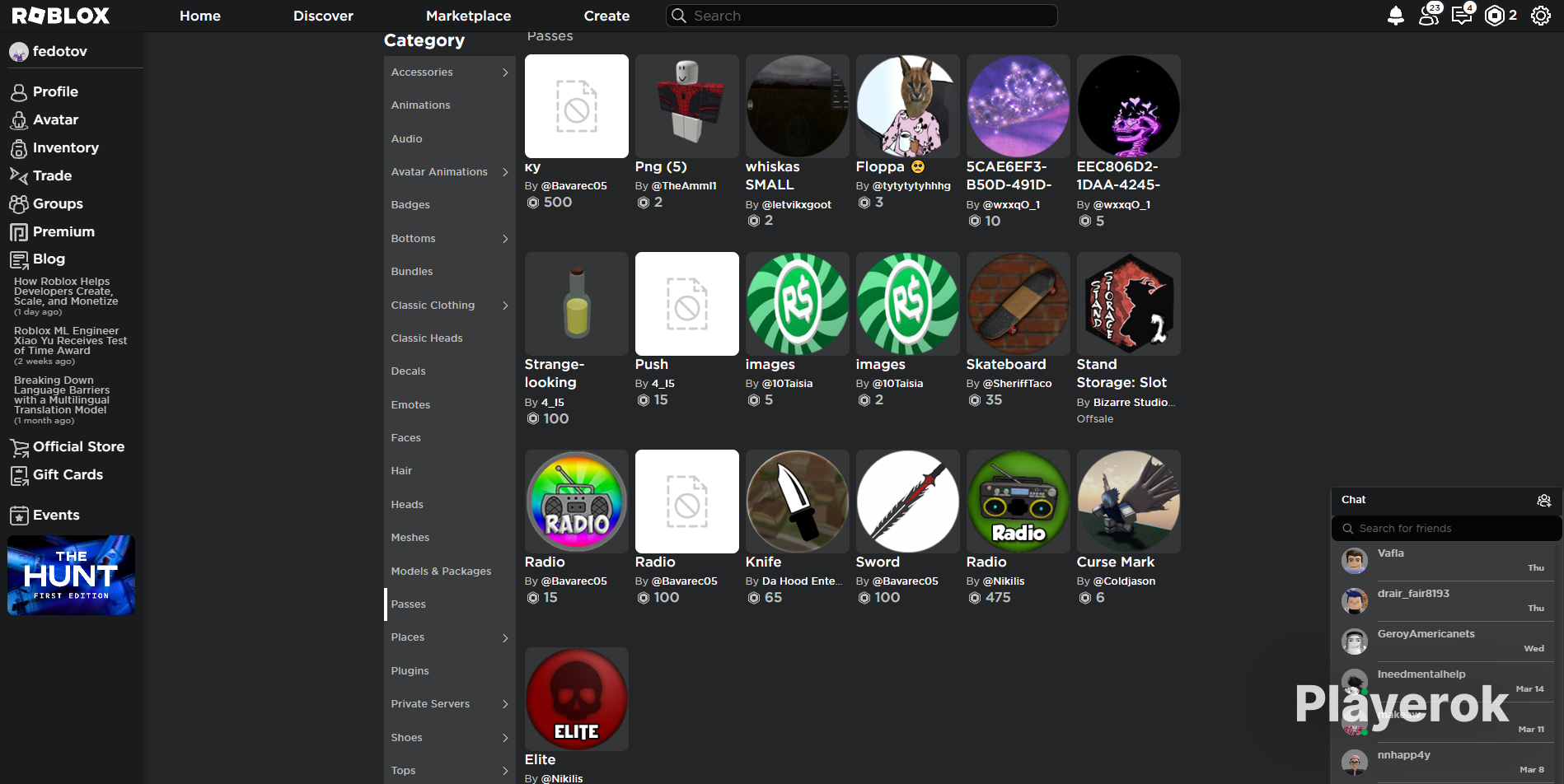This screenshot has width=1564, height=784.
Task: Click the Robux balance icon
Action: (1494, 16)
